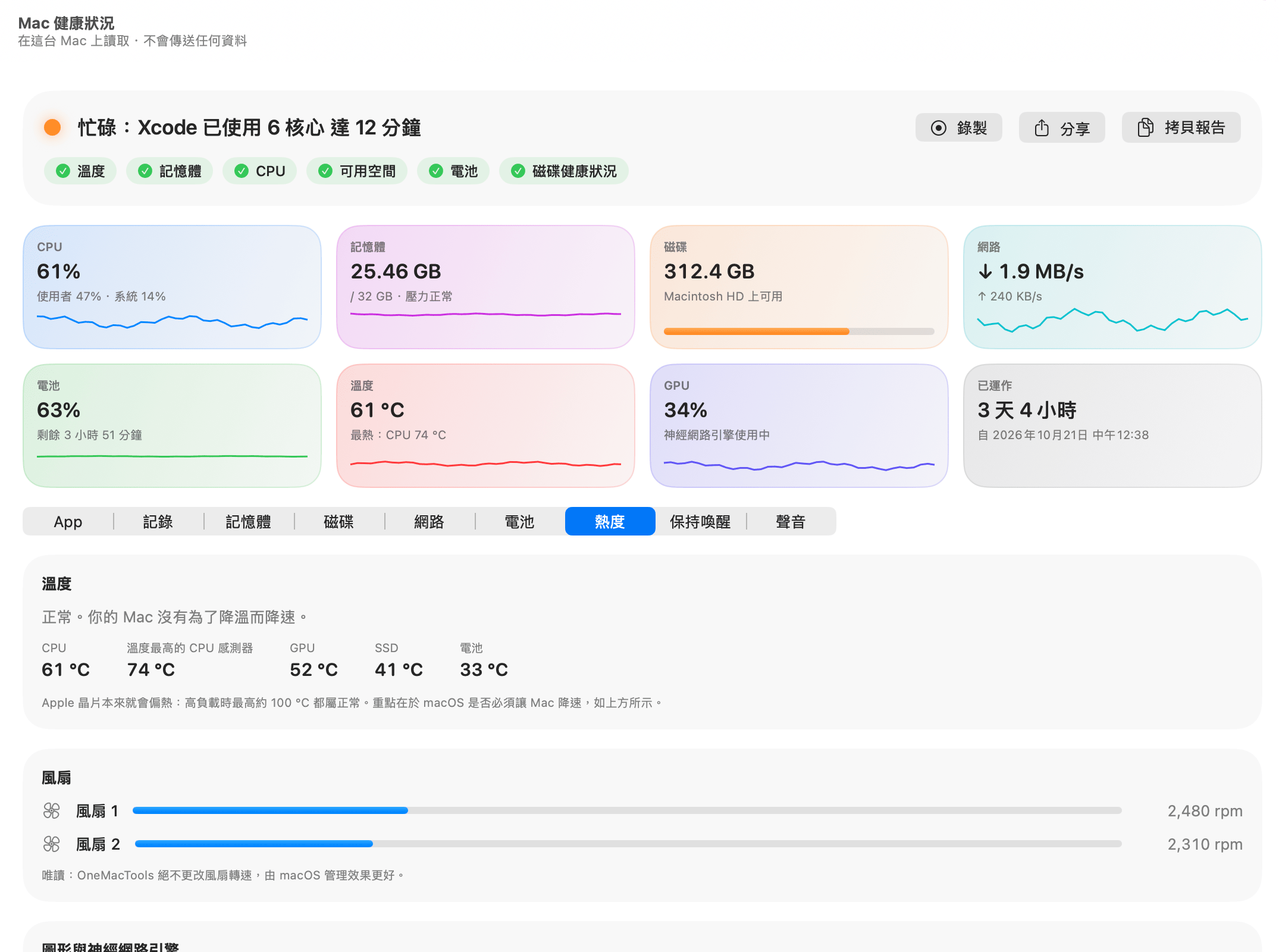The height and width of the screenshot is (952, 1279).
Task: Click the SSD 41 °C value
Action: (399, 670)
